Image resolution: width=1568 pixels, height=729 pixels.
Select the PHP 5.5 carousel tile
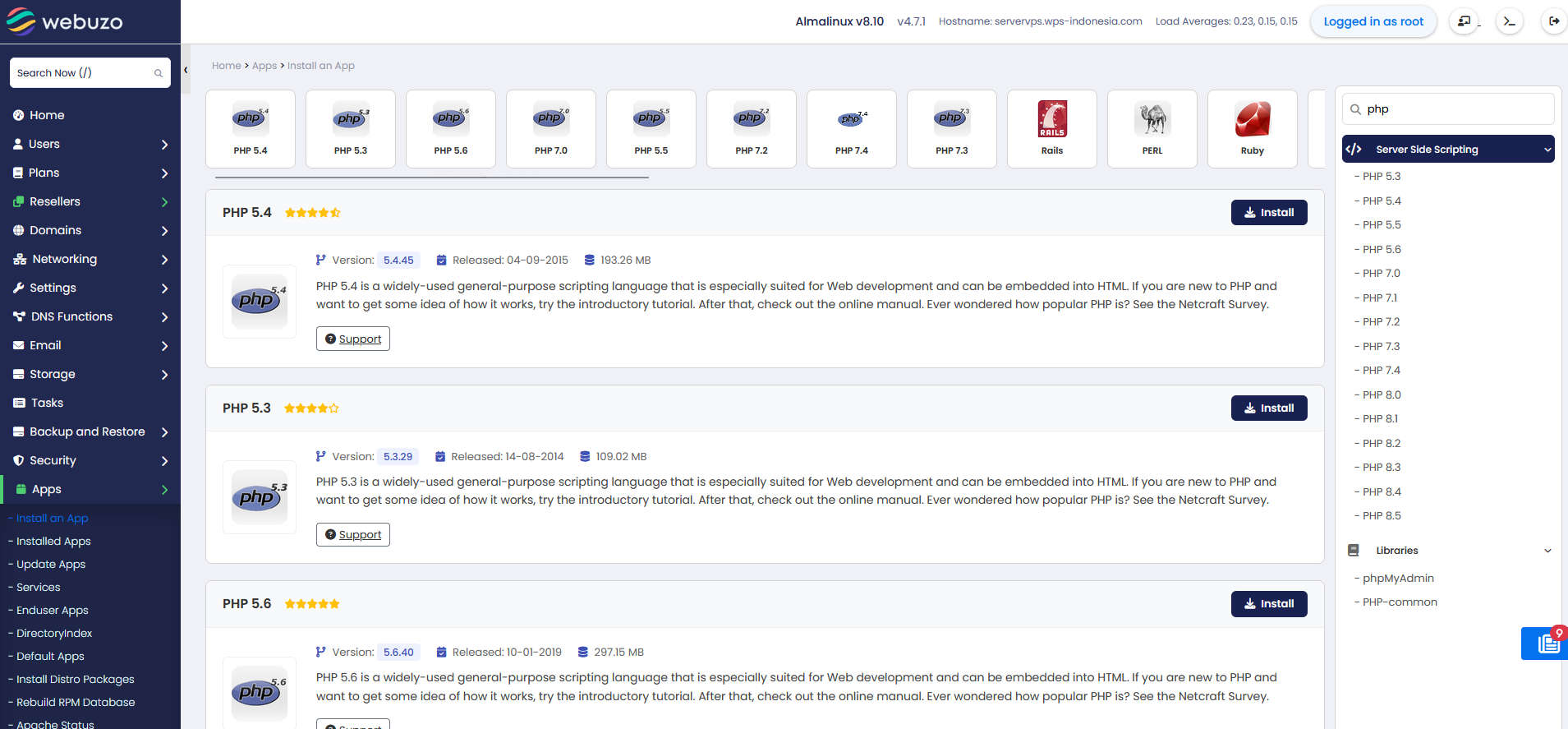[651, 129]
